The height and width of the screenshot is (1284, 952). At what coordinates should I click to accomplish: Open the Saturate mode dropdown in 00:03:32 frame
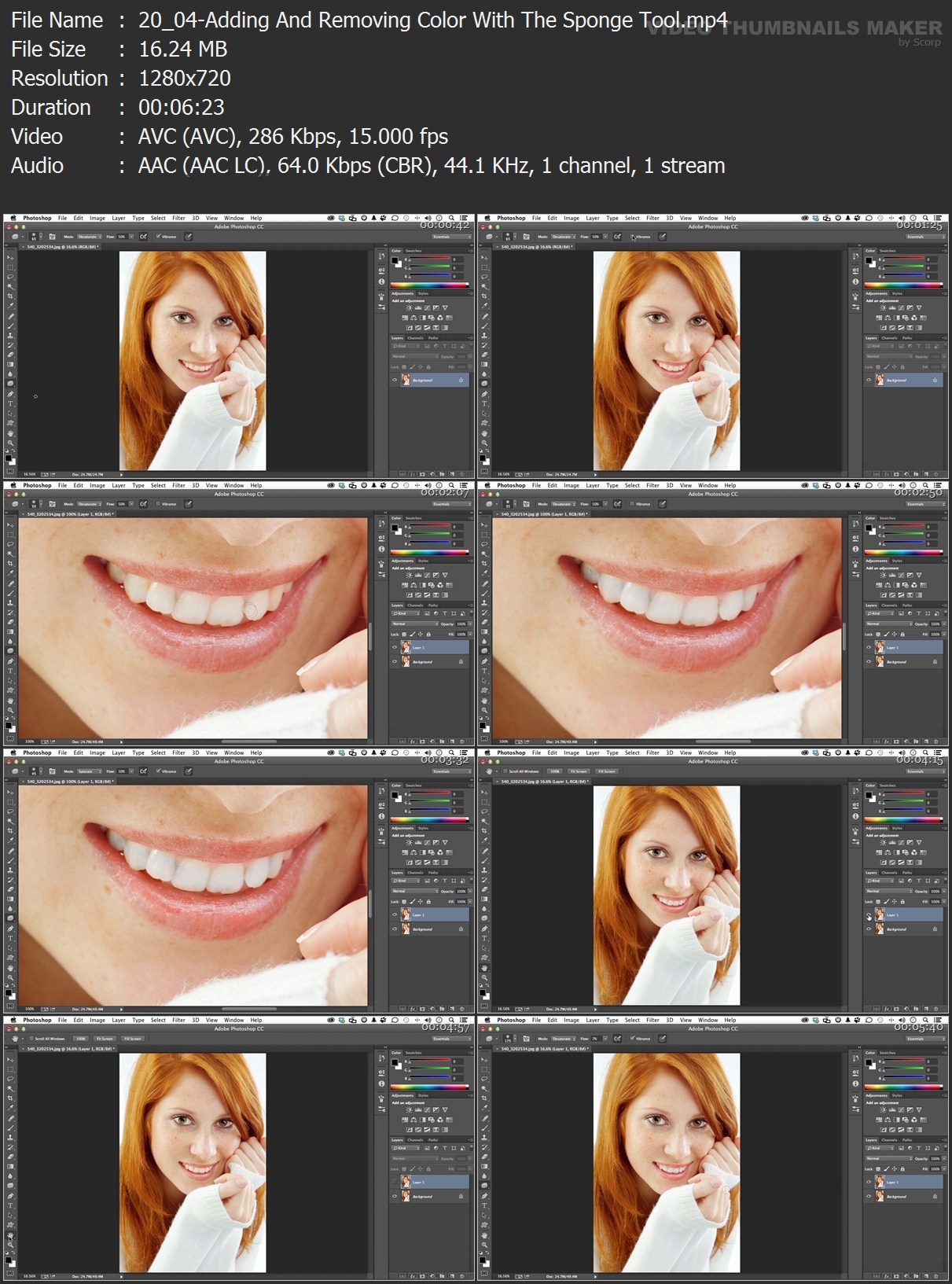pyautogui.click(x=90, y=771)
